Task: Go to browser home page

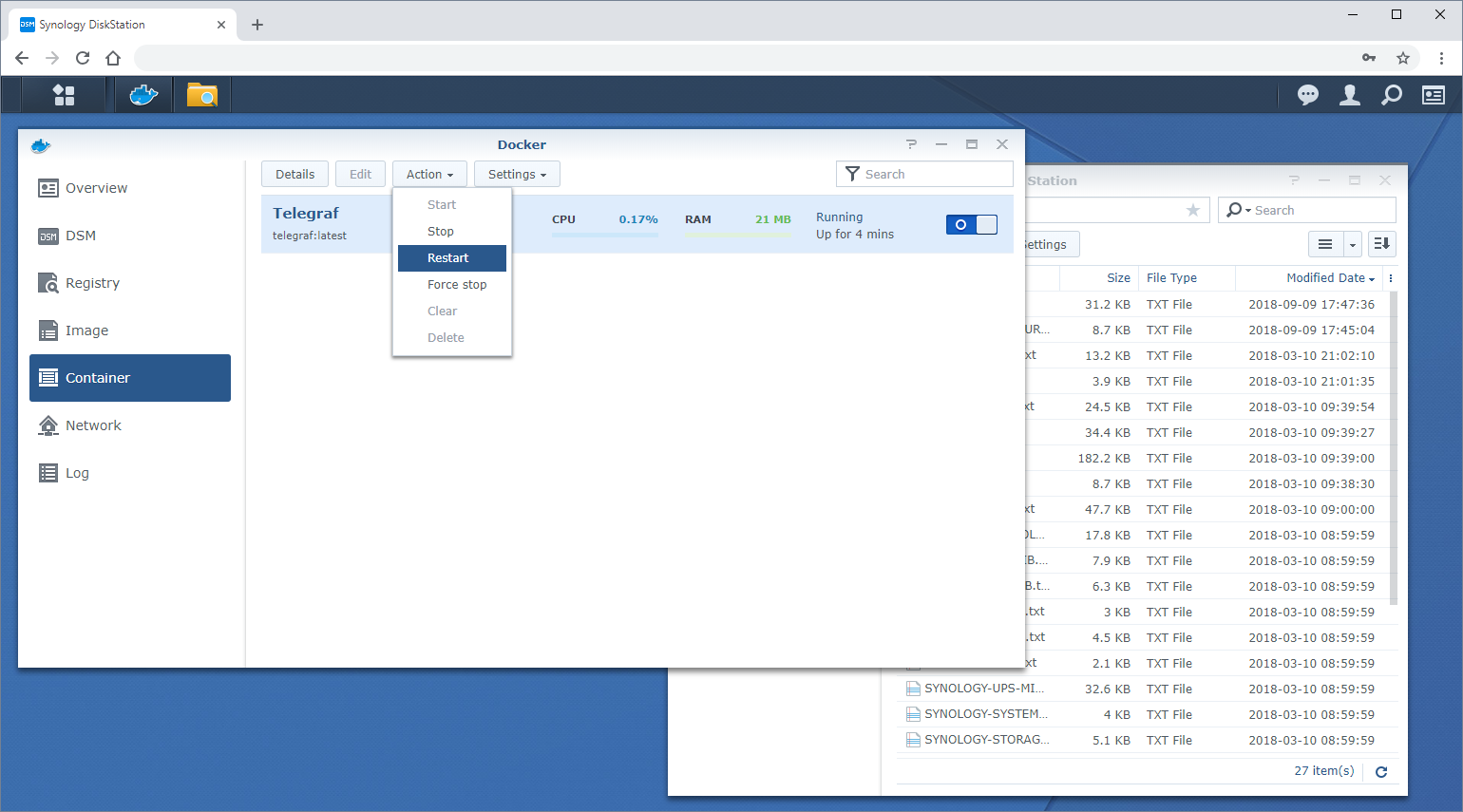Action: pos(113,58)
